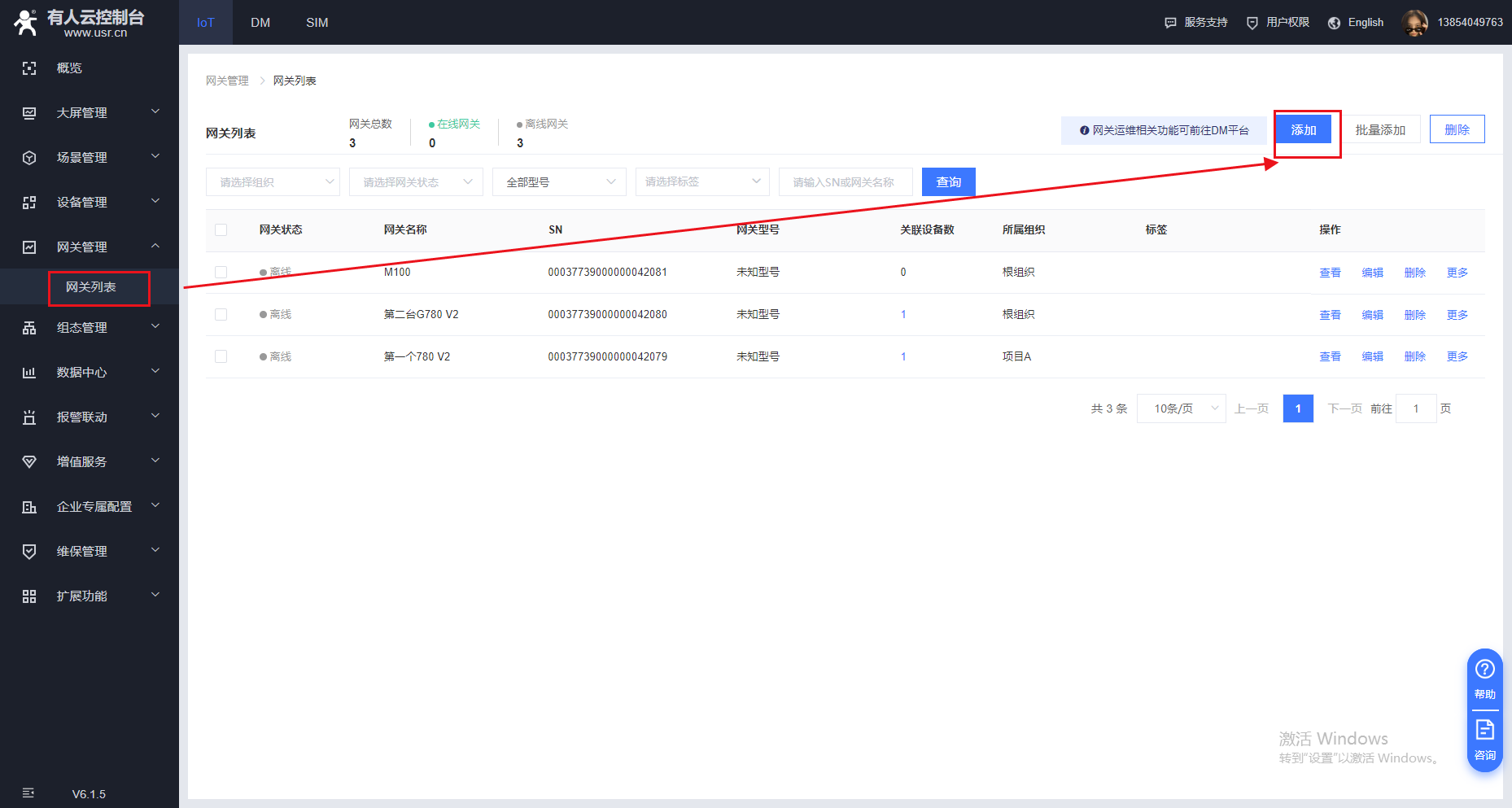Switch to the DM top tab
Screen dimensions: 1512x808
pos(260,23)
